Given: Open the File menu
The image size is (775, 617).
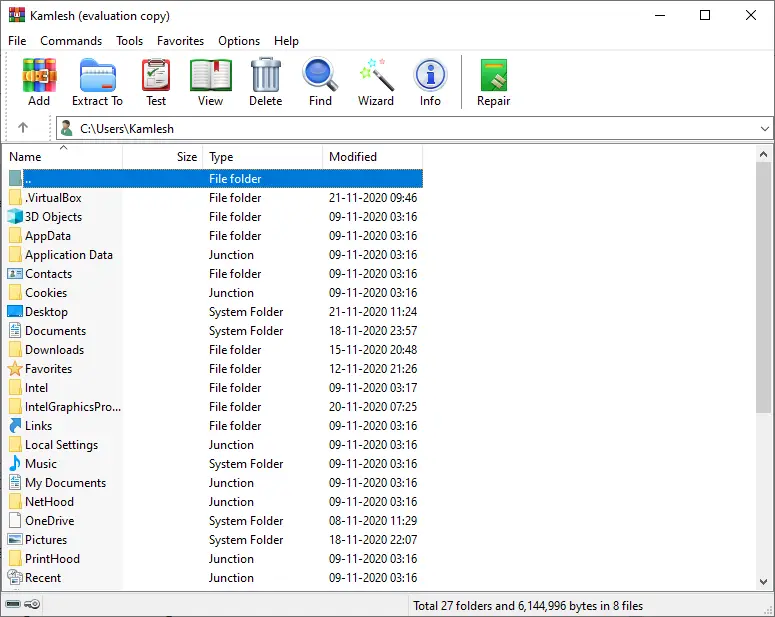Looking at the screenshot, I should [17, 41].
